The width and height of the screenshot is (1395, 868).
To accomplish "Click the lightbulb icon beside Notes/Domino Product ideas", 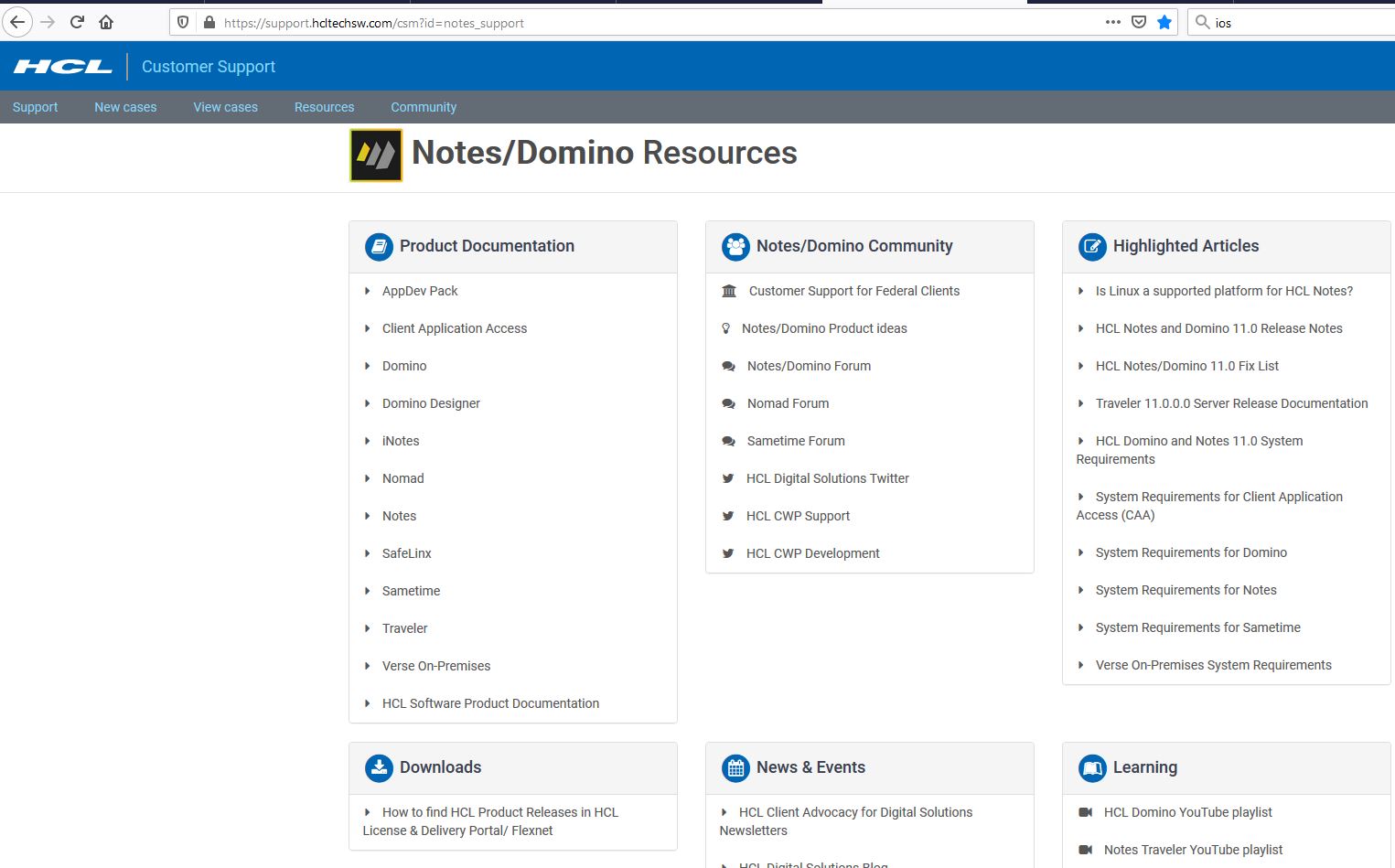I will (x=726, y=328).
